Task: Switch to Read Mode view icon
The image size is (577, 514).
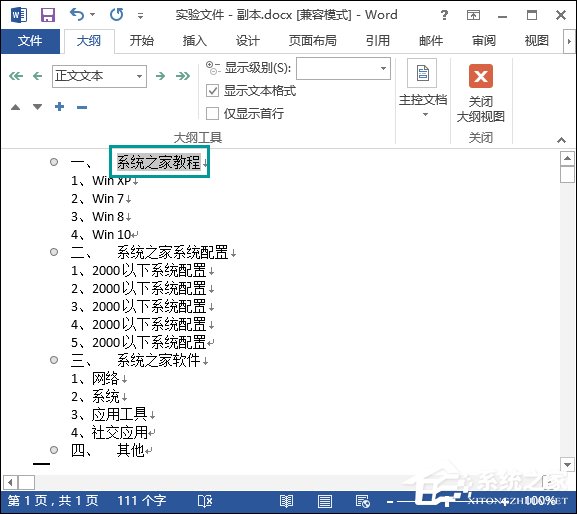Action: coord(286,501)
